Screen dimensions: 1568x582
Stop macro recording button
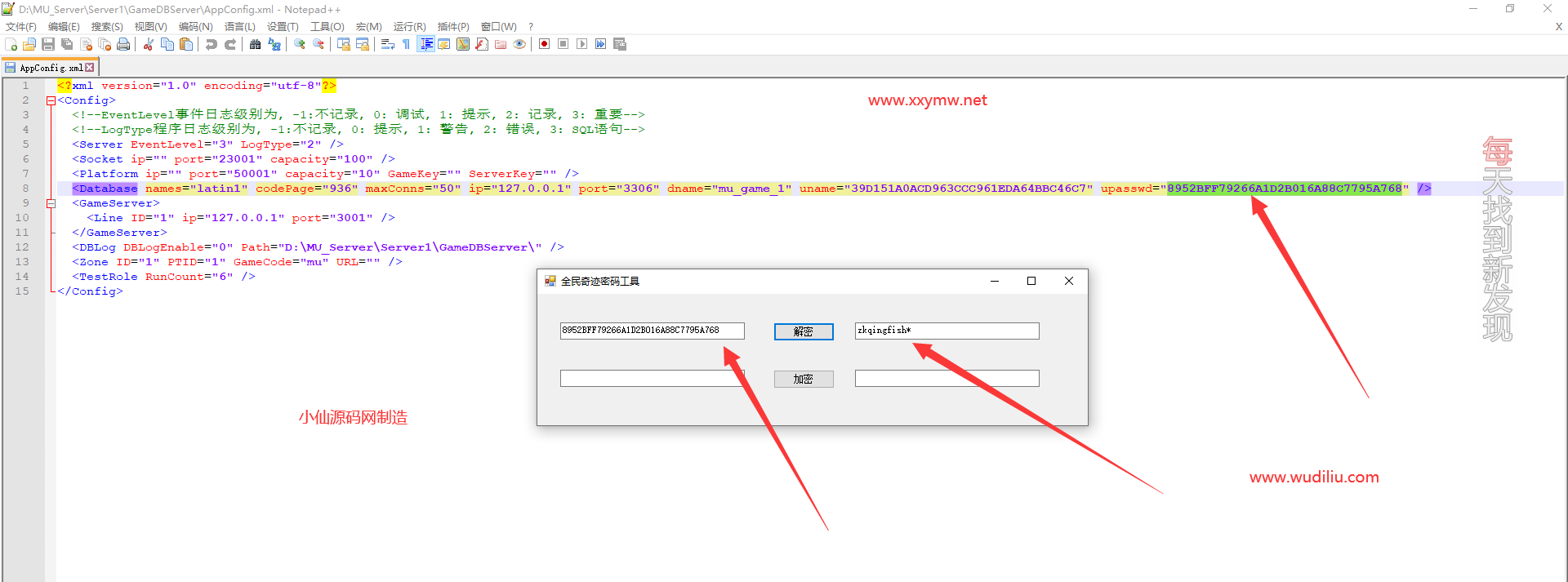point(563,44)
